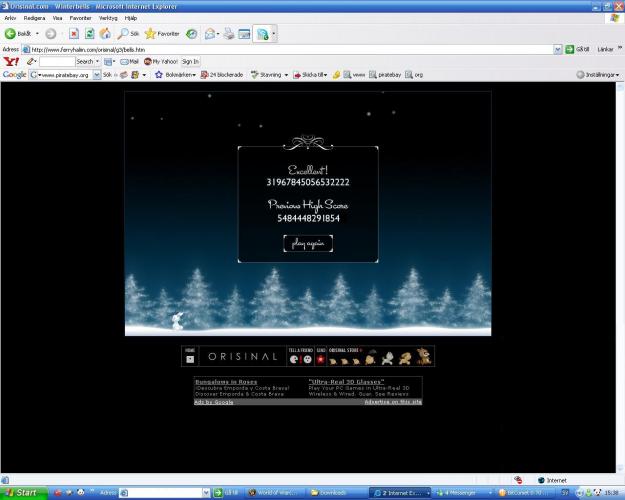Click the Send red star icon
Screen dimensions: 625x500
[x=320, y=359]
